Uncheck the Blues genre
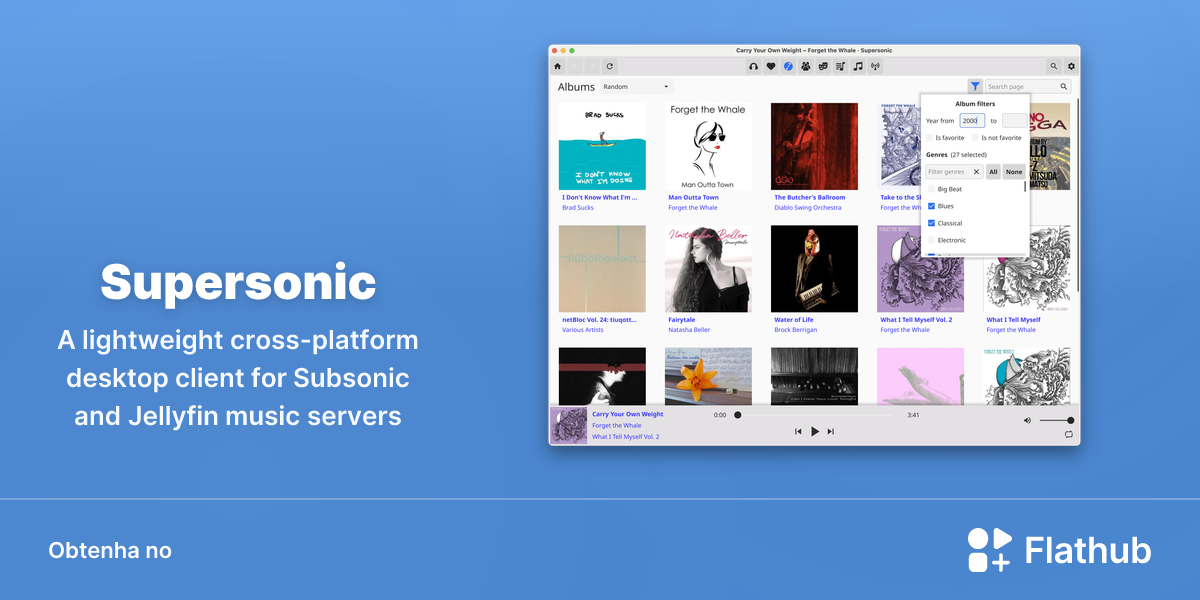1200x600 pixels. click(x=932, y=206)
